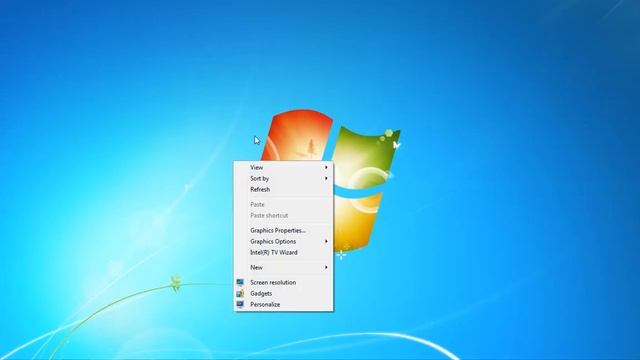
Task: Click the Gadgets icon
Action: (x=240, y=293)
